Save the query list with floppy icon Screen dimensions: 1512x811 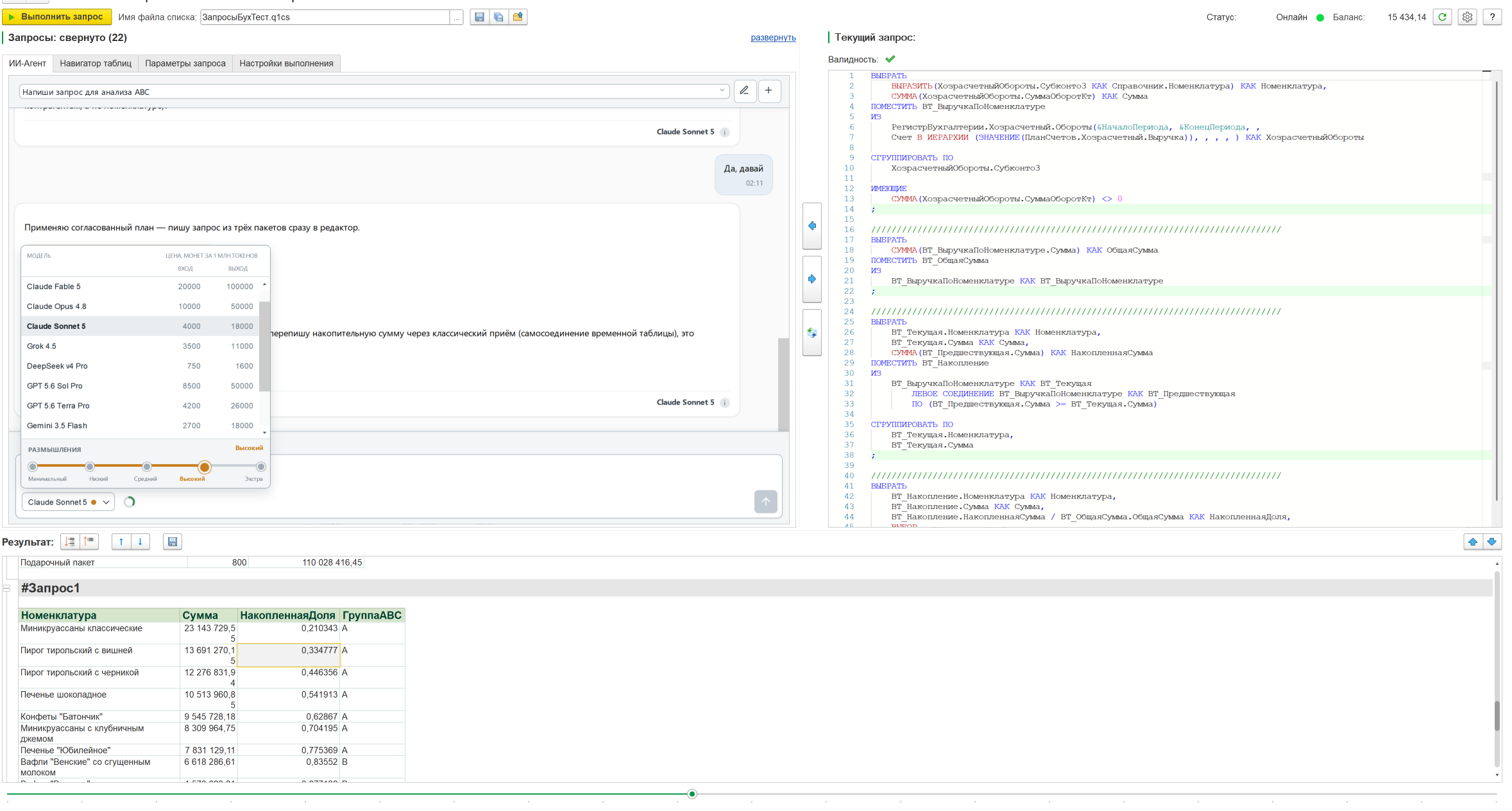pyautogui.click(x=479, y=17)
